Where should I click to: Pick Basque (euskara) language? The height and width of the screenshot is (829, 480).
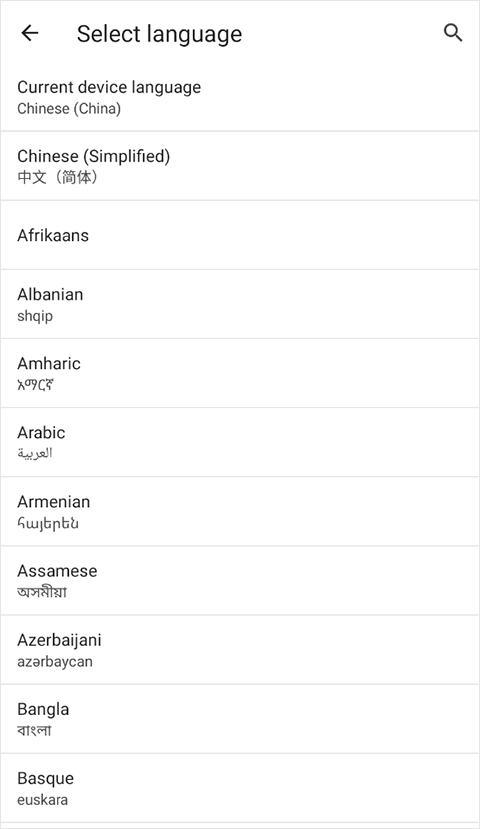[x=240, y=788]
